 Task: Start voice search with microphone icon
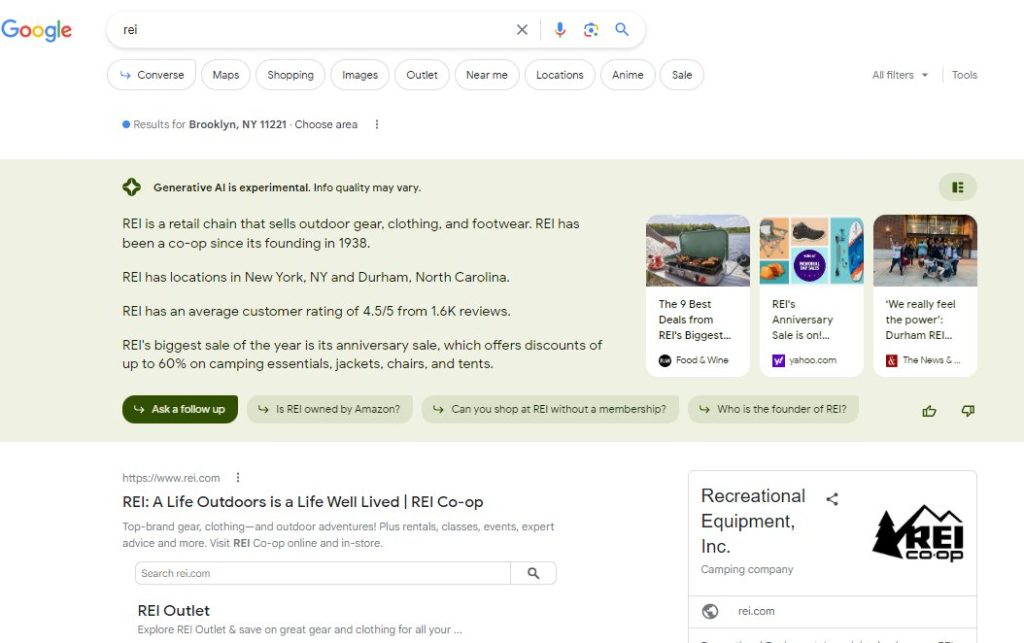tap(560, 30)
